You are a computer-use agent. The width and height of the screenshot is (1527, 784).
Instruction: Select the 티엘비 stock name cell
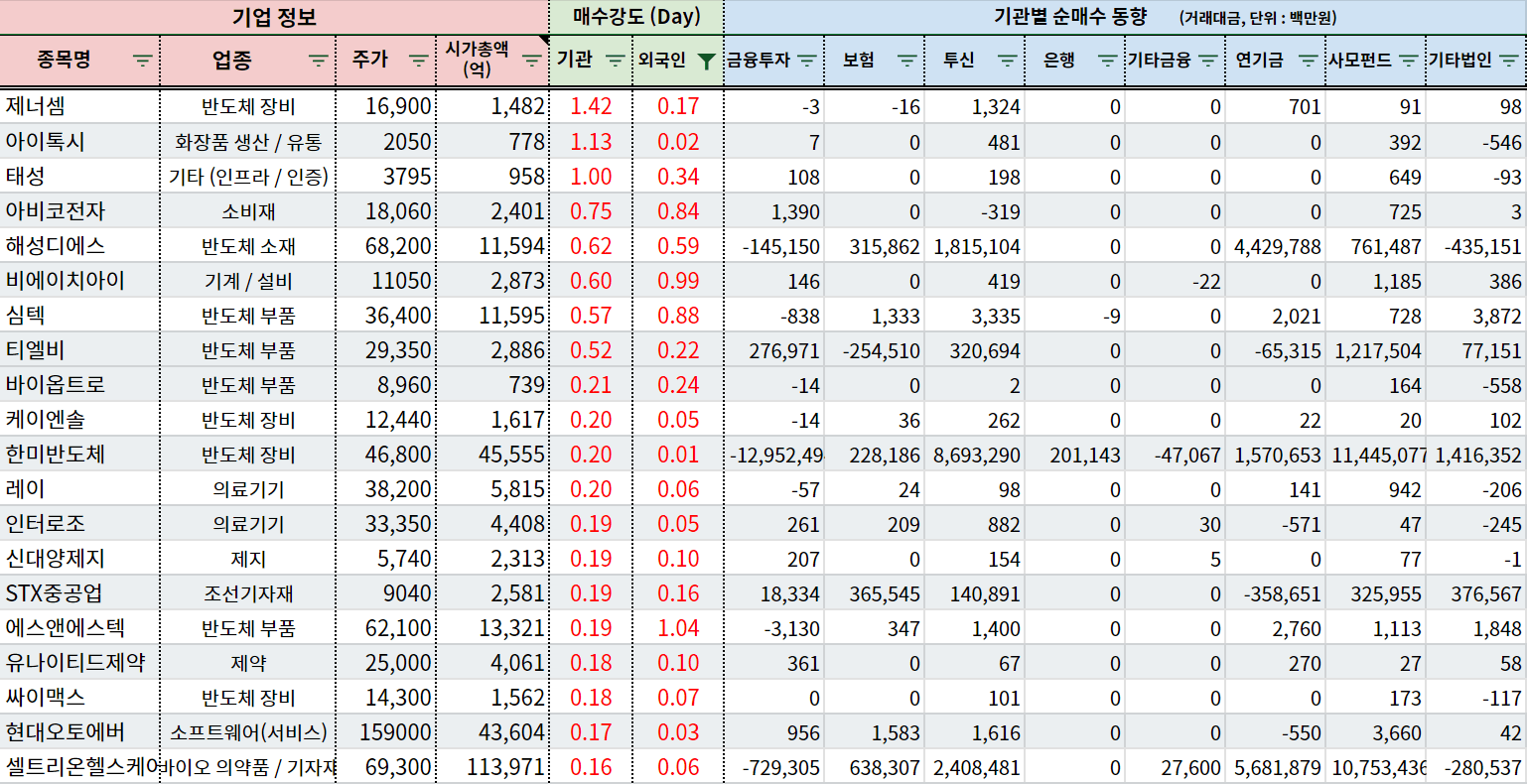tap(79, 349)
